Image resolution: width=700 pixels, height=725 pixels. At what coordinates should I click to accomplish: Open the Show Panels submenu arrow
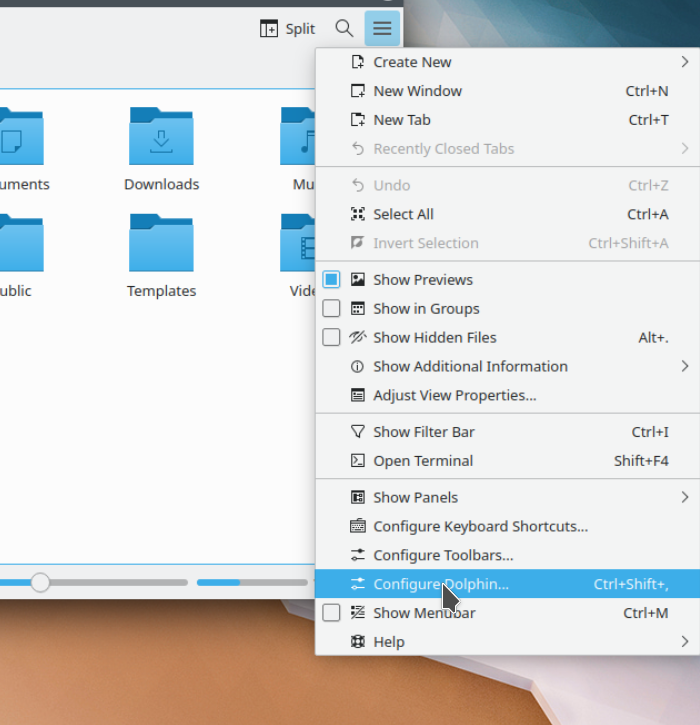pos(685,497)
